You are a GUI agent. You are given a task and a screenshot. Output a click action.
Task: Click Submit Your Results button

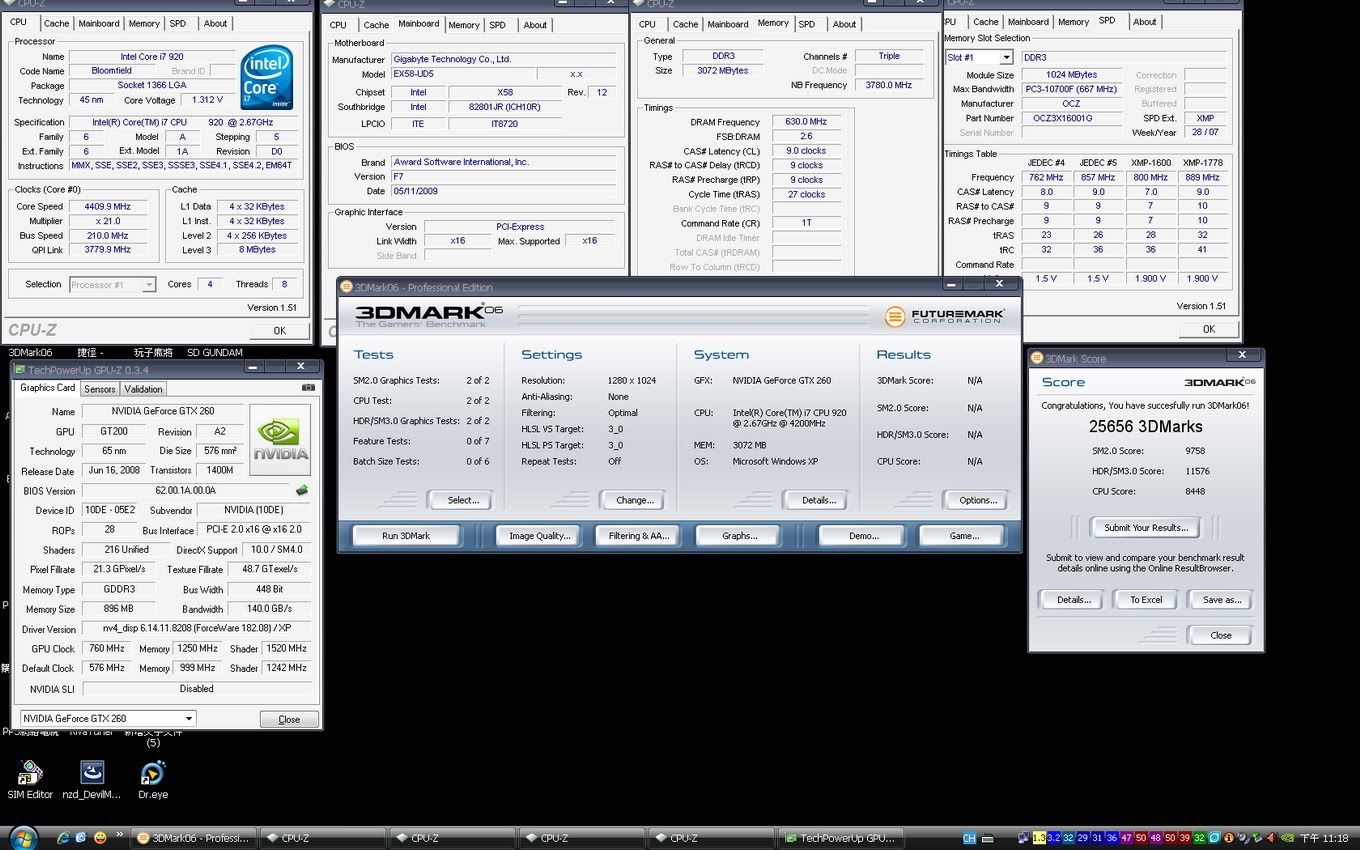pos(1146,528)
